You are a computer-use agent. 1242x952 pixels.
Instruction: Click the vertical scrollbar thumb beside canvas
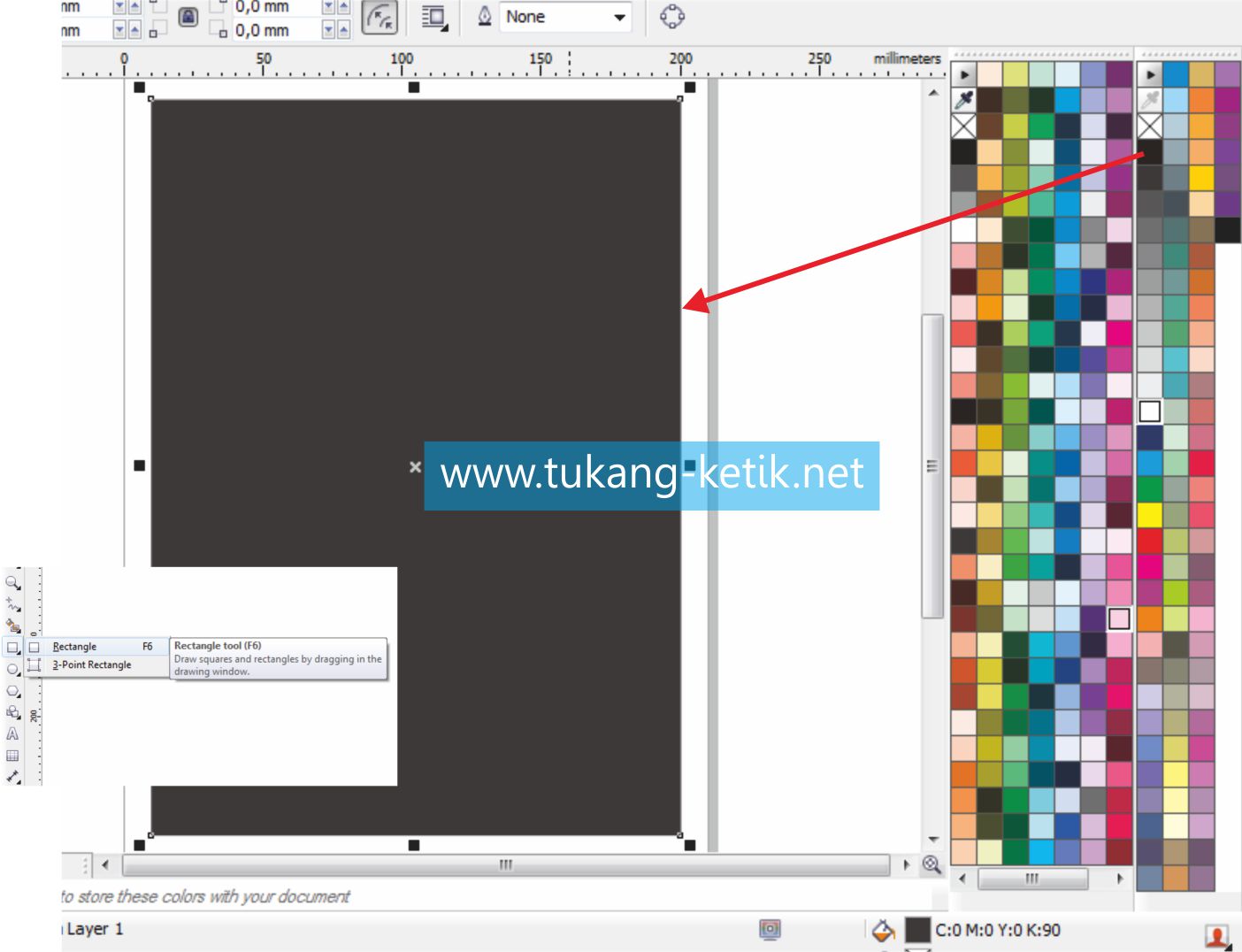click(932, 465)
